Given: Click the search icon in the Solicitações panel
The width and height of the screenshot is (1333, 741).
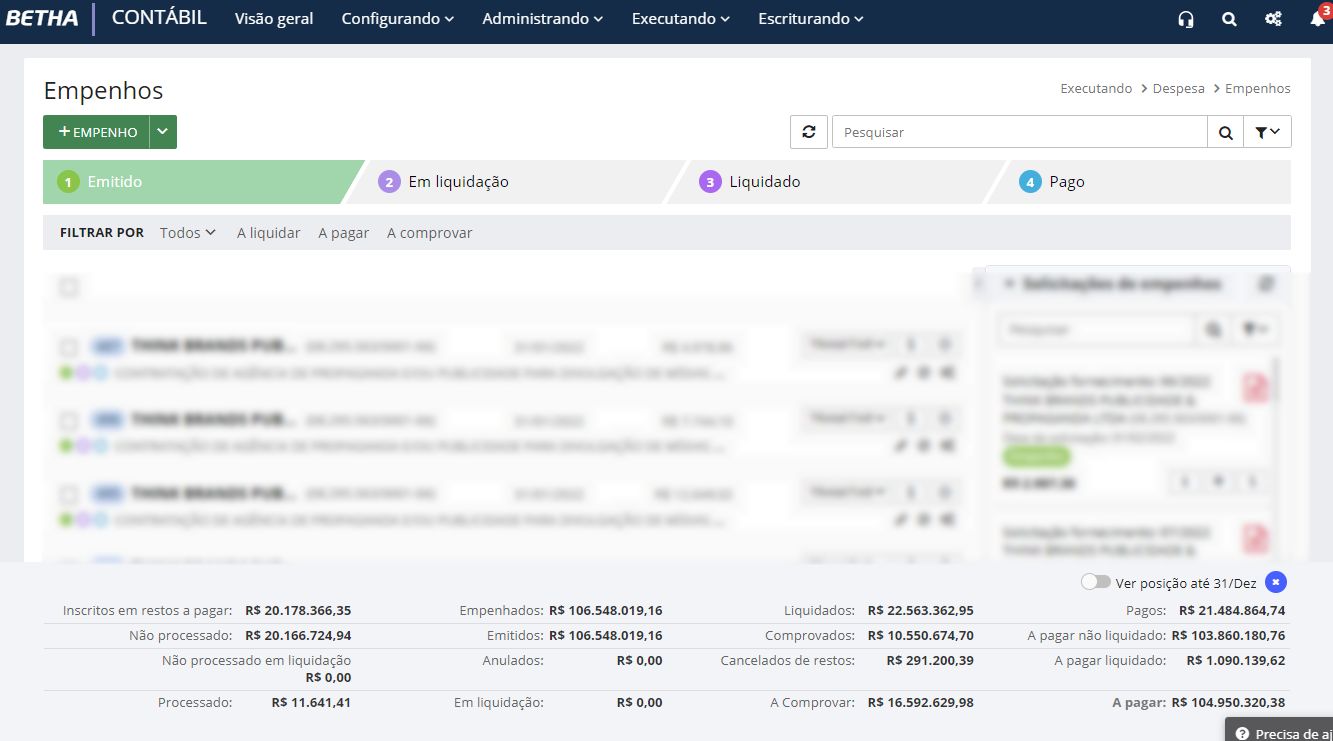Looking at the screenshot, I should [x=1213, y=329].
